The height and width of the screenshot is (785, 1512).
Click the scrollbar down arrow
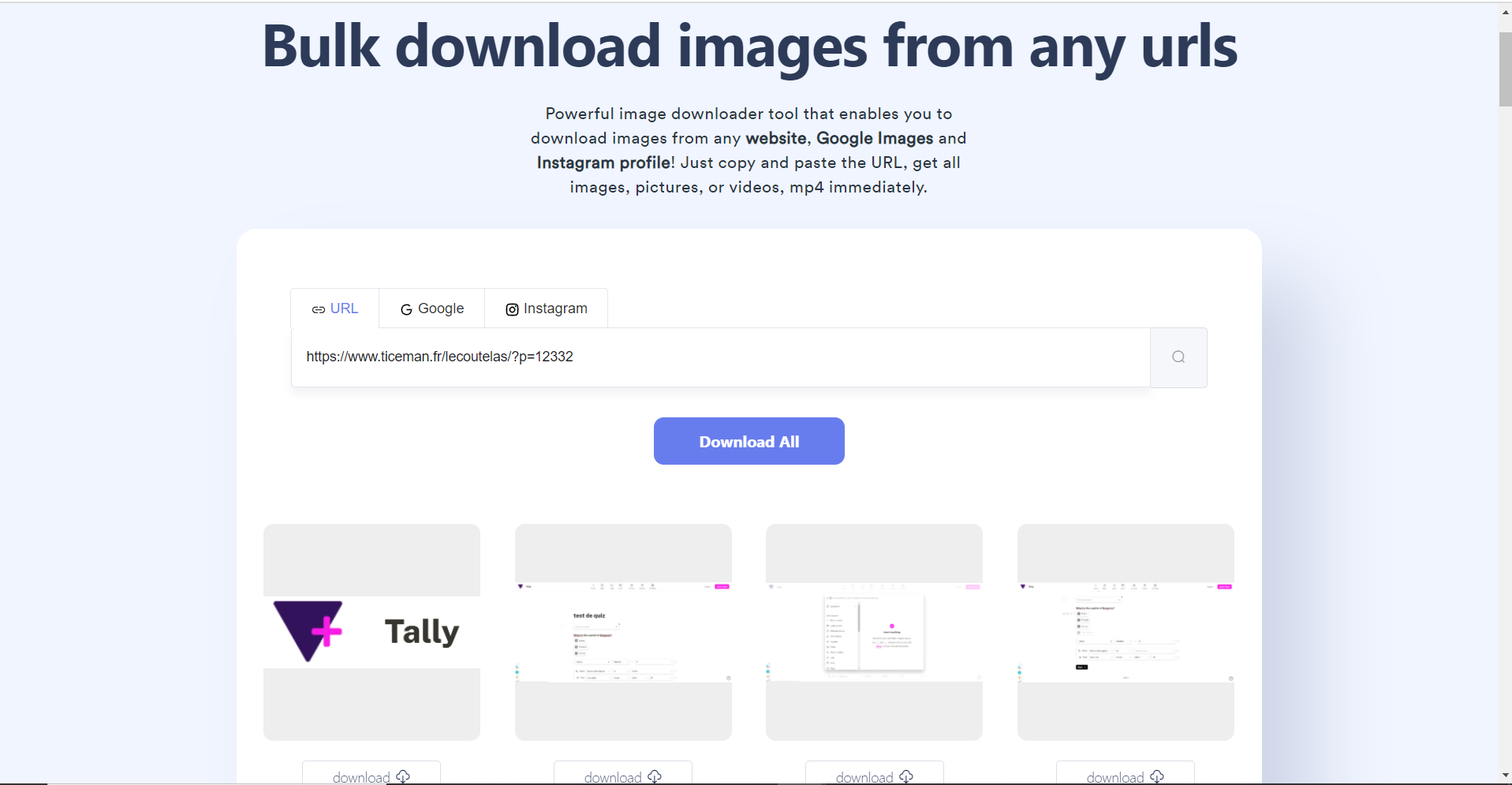tap(1505, 776)
